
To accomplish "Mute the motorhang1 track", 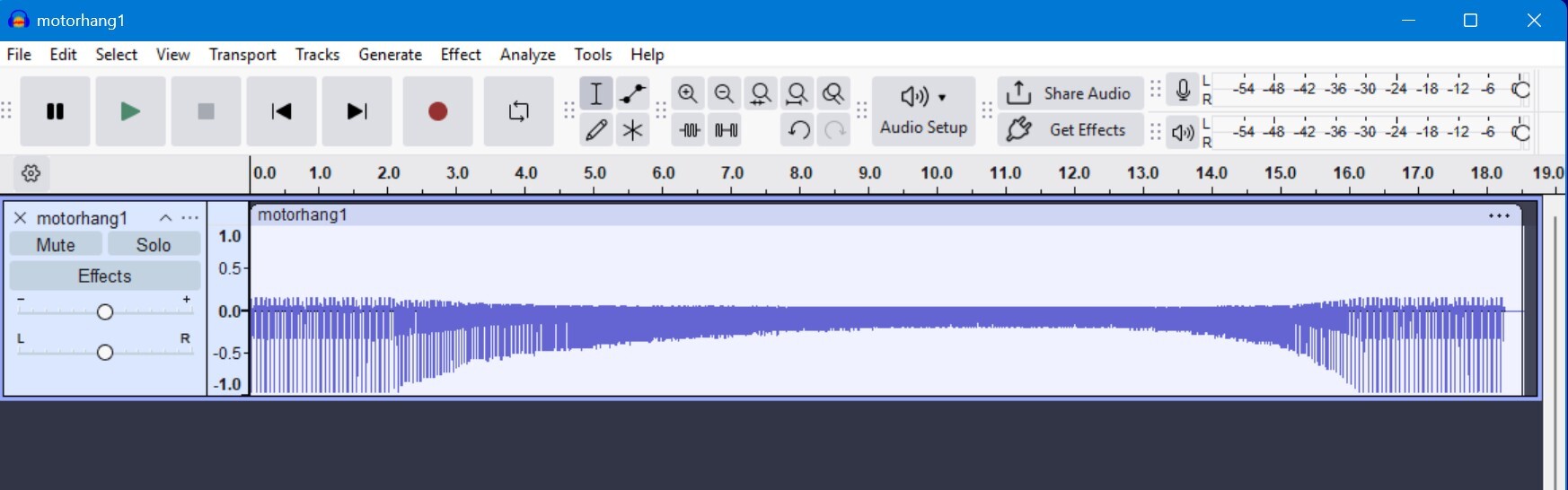I will [x=56, y=245].
